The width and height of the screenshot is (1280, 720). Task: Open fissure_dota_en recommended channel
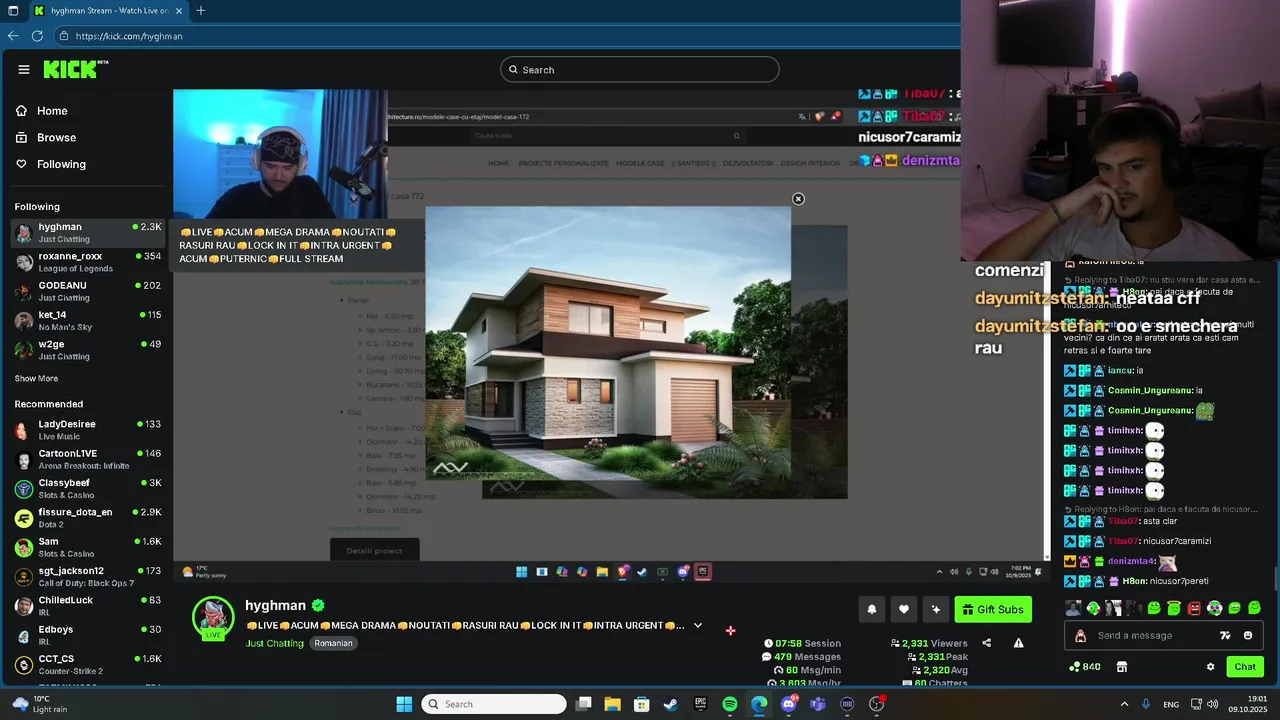88,518
